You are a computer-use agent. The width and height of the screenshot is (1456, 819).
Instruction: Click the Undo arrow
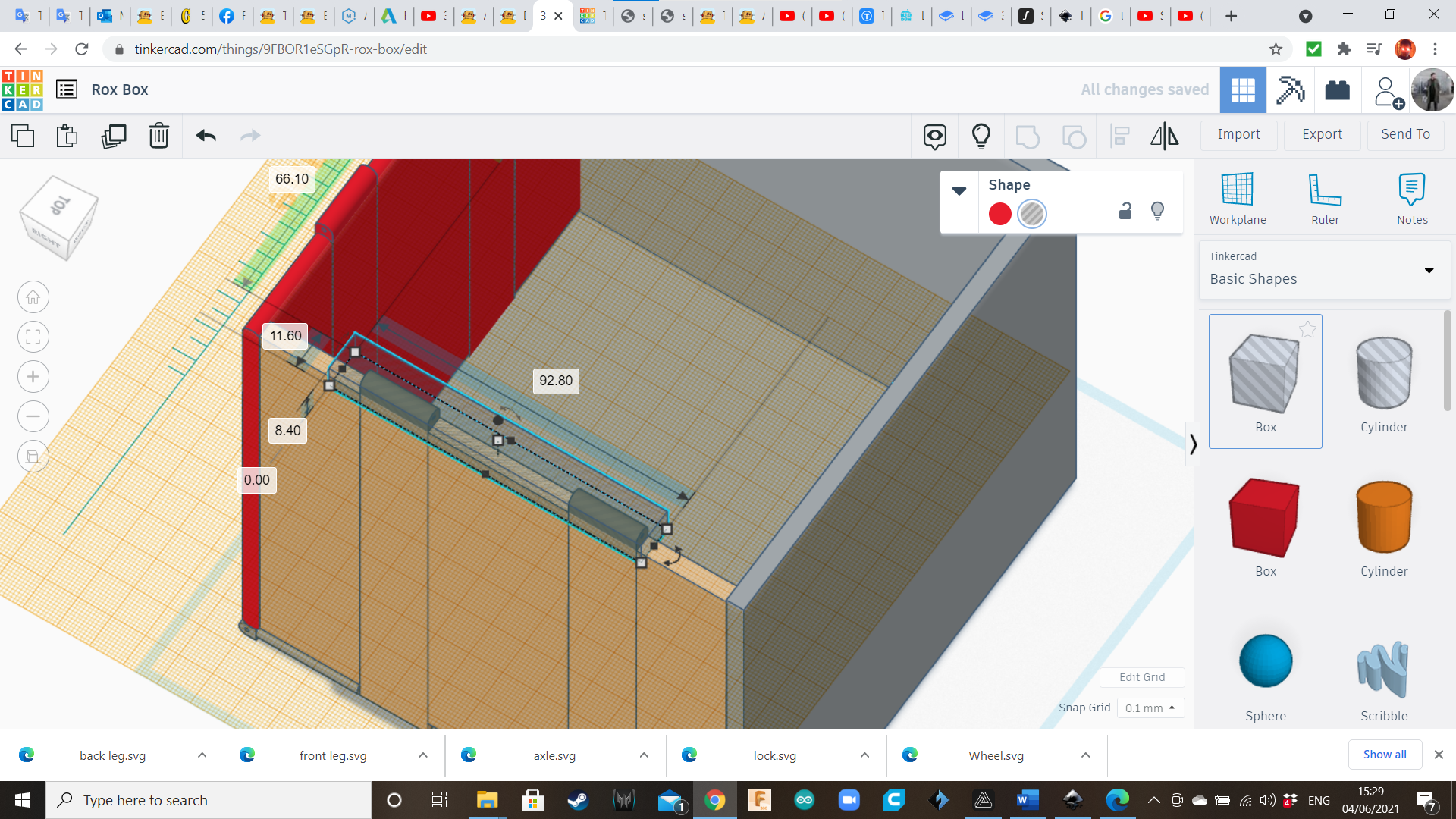pos(206,136)
